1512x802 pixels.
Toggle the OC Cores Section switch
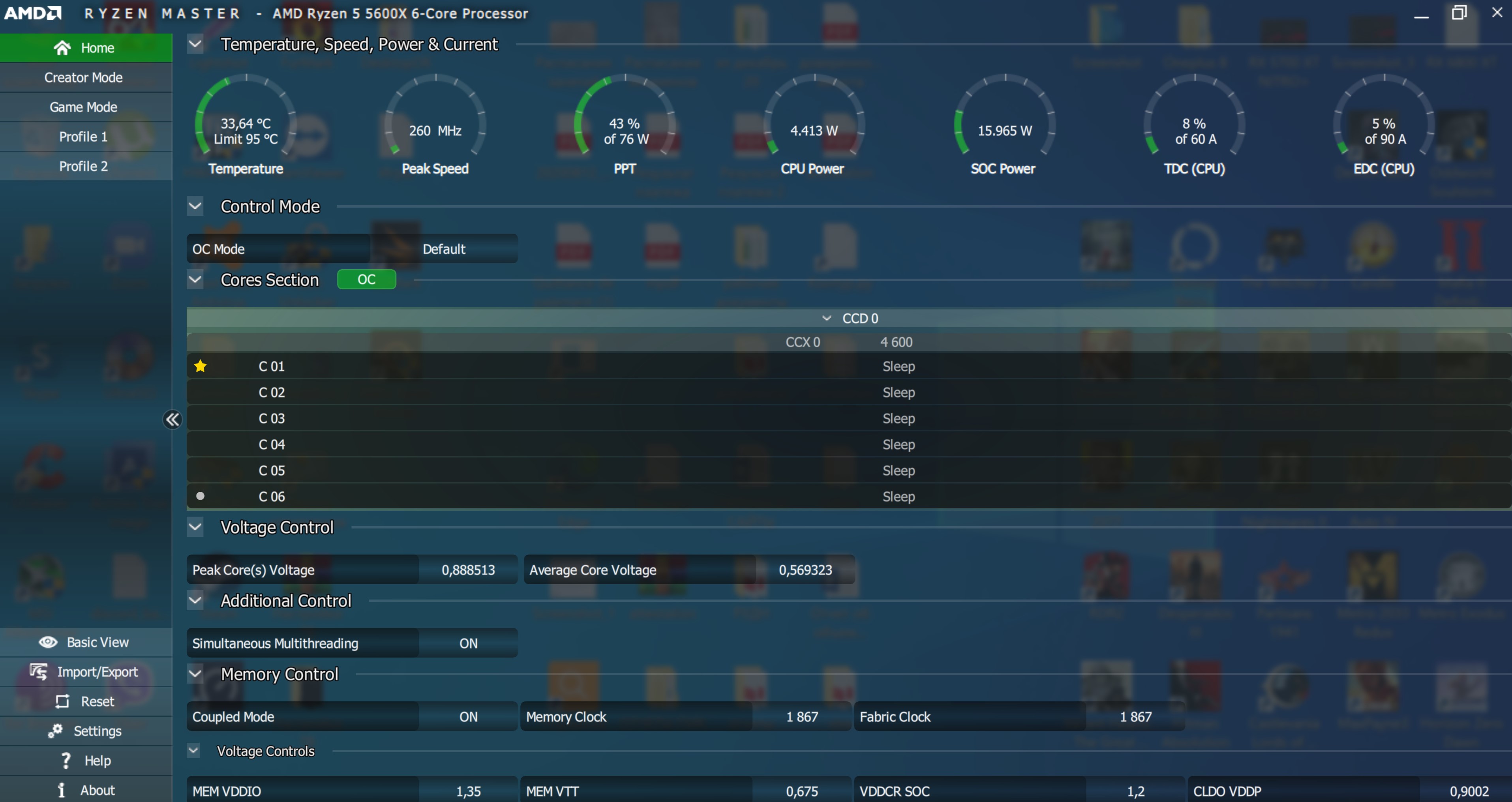click(x=366, y=279)
